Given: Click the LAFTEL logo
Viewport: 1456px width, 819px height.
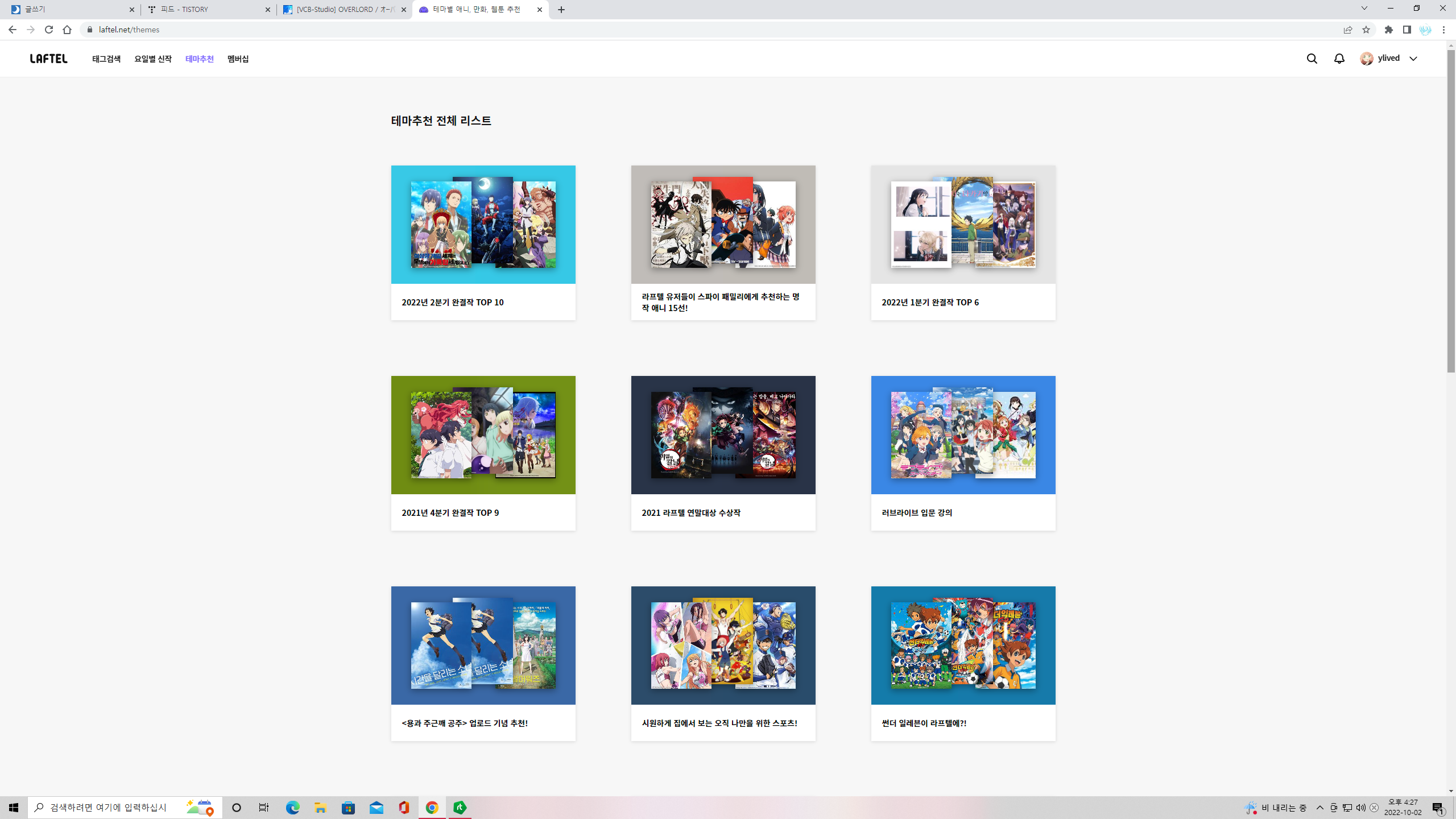Looking at the screenshot, I should coord(49,59).
